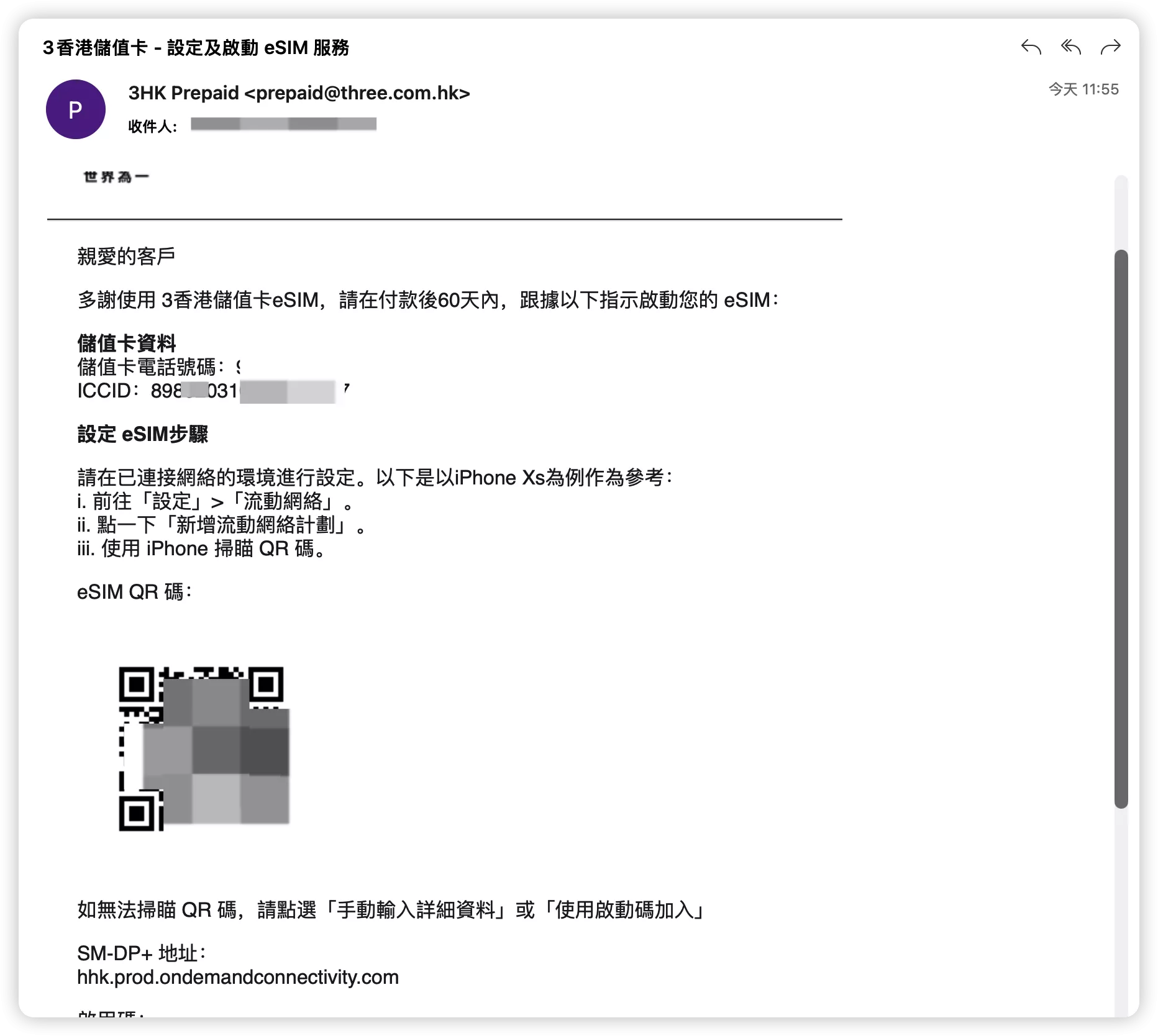Click step iii. 使用 iPhone 掃瞄 QR 碼

(x=201, y=548)
